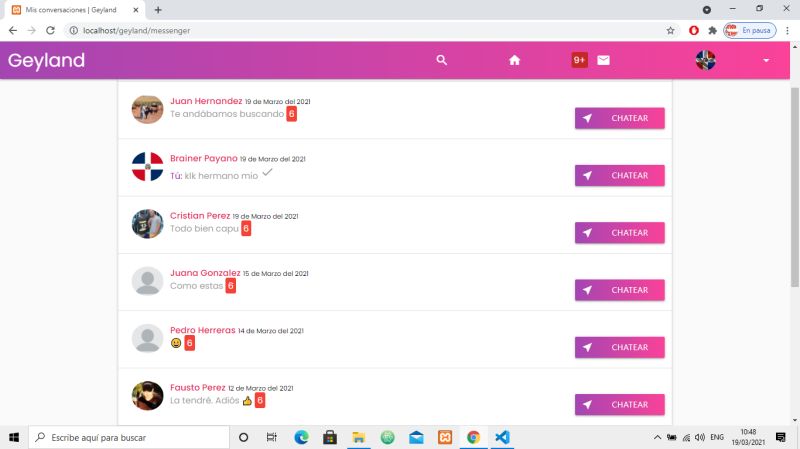This screenshot has height=449, width=800.
Task: Bookmark this page with the star
Action: 670,31
